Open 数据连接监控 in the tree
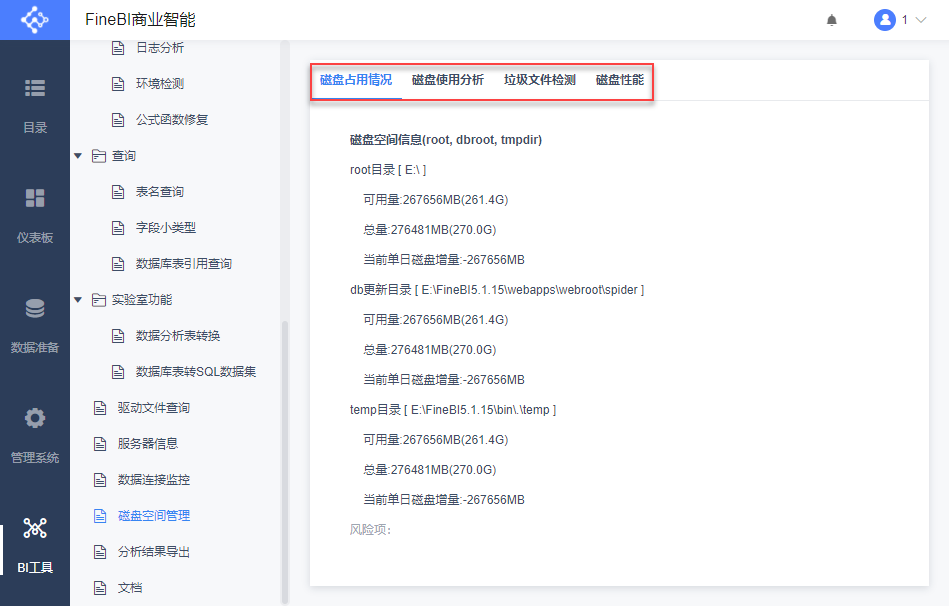Screen dimensions: 949x606 [154, 480]
